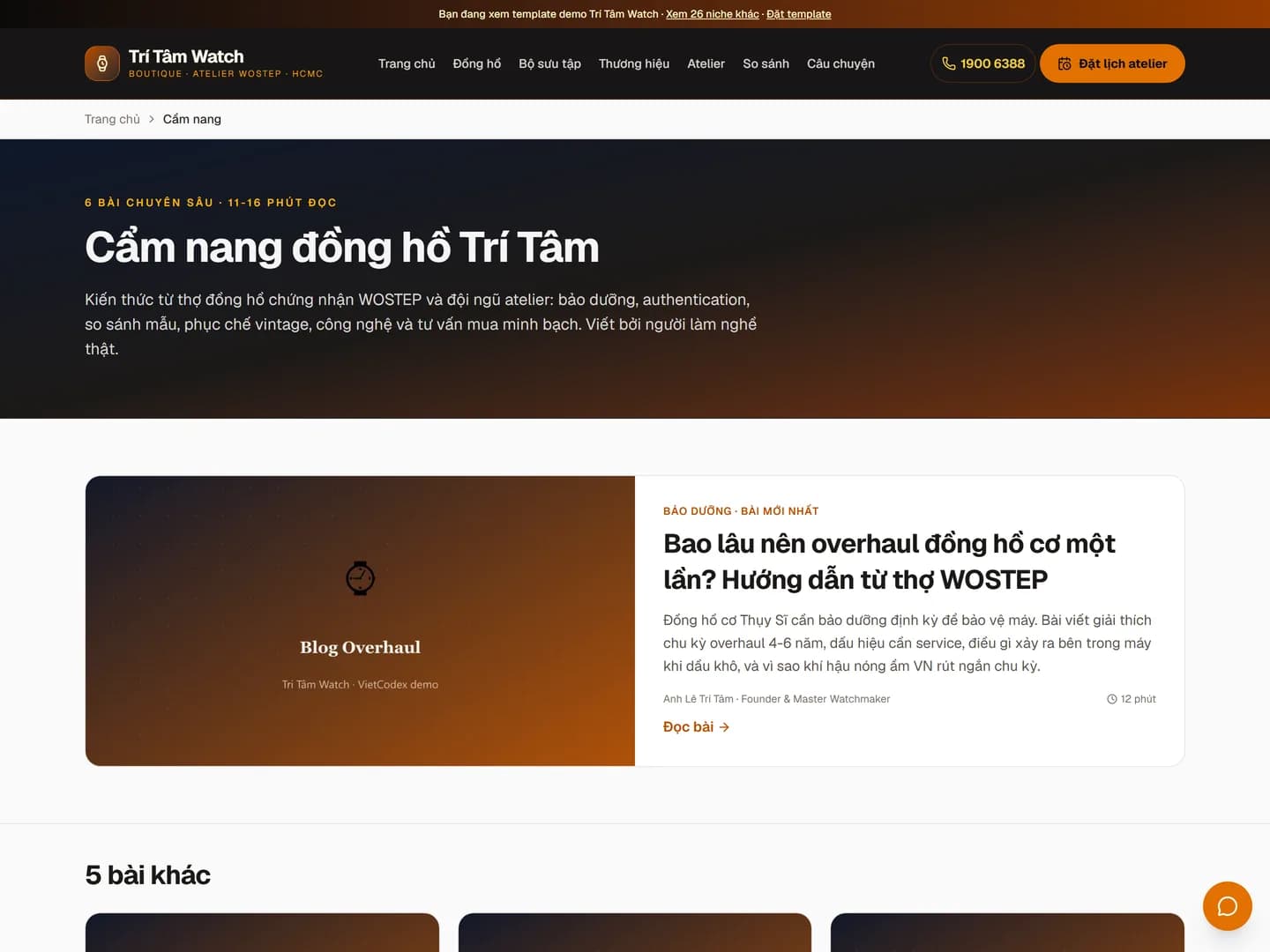The height and width of the screenshot is (952, 1270).
Task: Click the Trí Tâm Watch brand name
Action: coord(186,56)
